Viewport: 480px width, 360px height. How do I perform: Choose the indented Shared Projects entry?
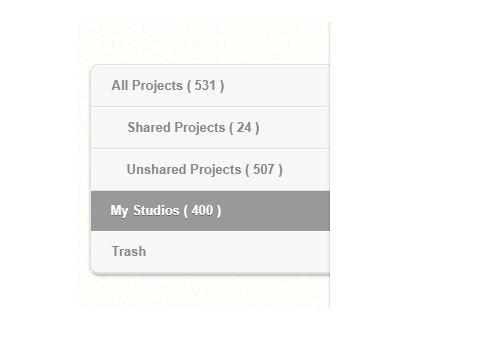coord(210,128)
